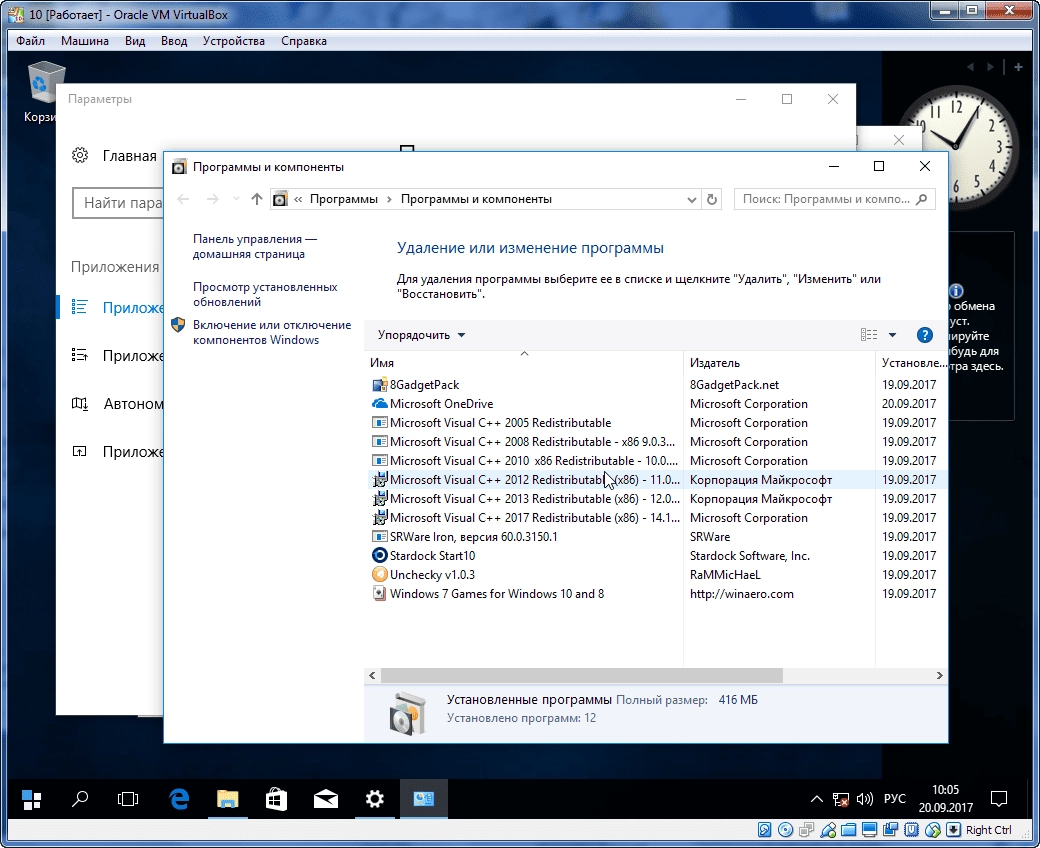1040x848 pixels.
Task: Open Help with the blue question icon
Action: (925, 335)
